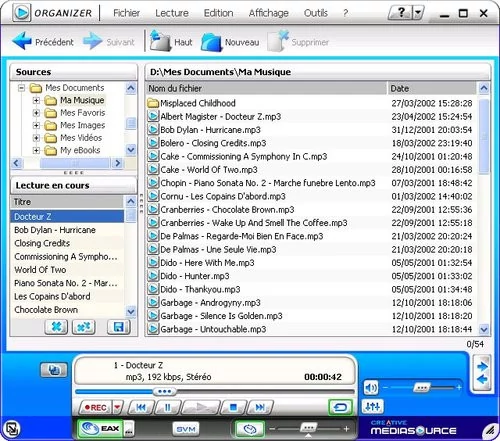Image resolution: width=500 pixels, height=441 pixels.
Task: Toggle the repeat mode button
Action: coord(340,407)
